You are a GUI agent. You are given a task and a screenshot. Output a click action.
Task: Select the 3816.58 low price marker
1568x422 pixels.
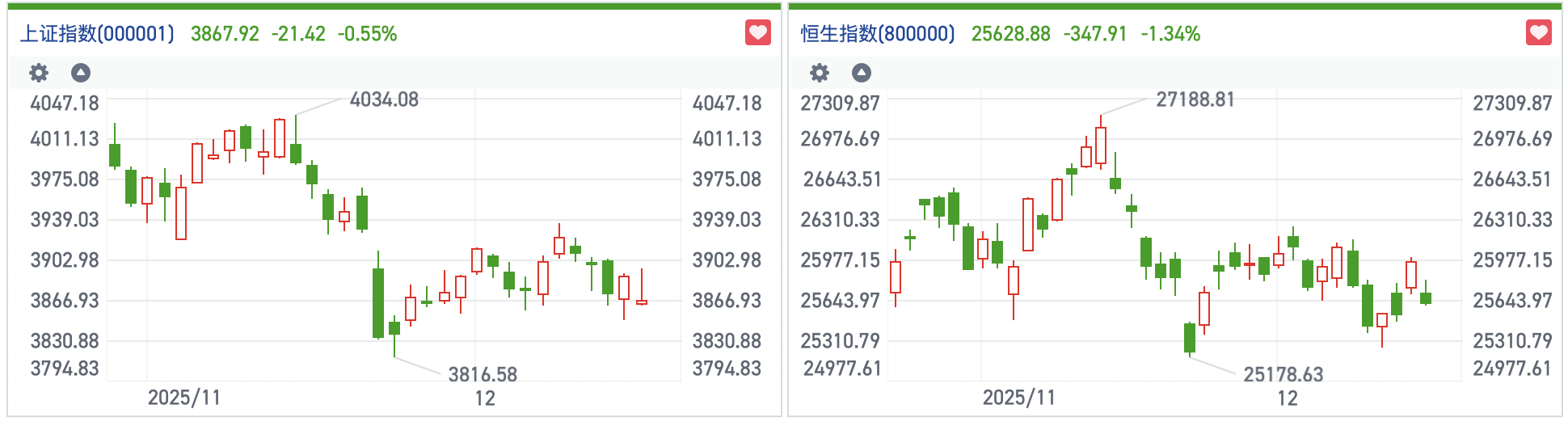point(483,374)
